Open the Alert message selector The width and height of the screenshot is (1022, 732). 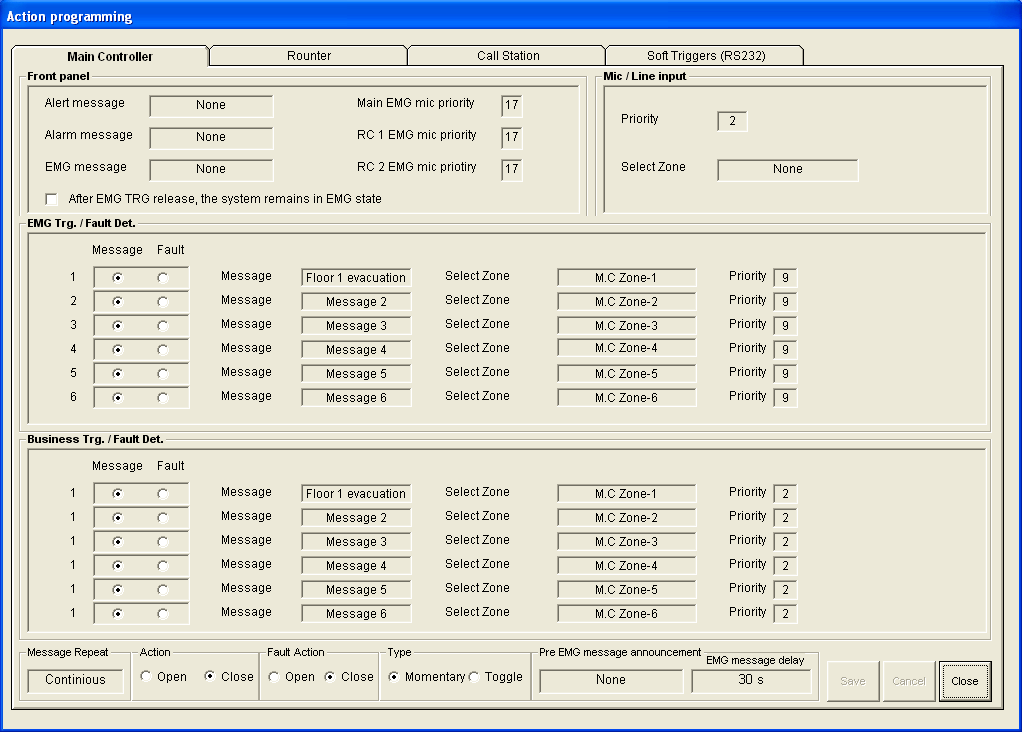tap(211, 106)
